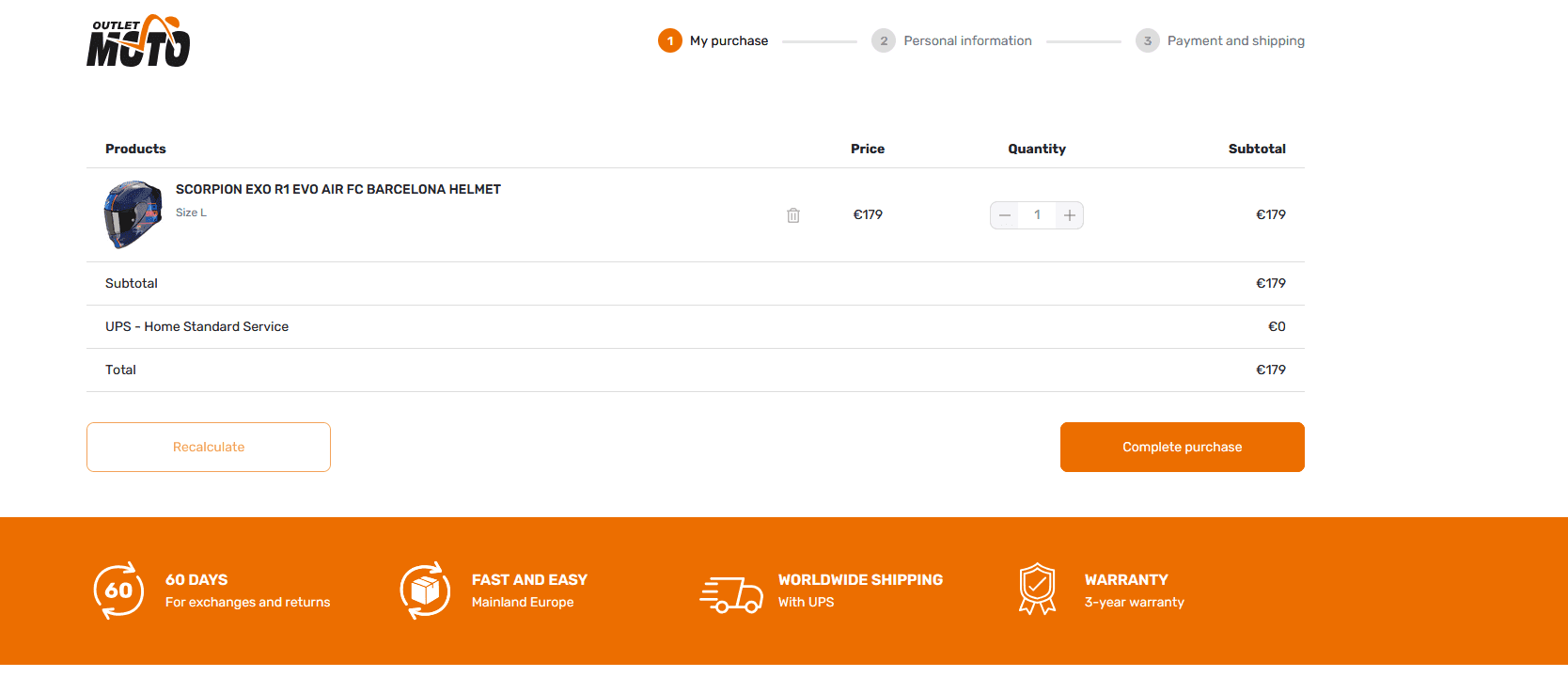Click 'With UPS' text
Screen dimensions: 1568x693
(x=806, y=602)
